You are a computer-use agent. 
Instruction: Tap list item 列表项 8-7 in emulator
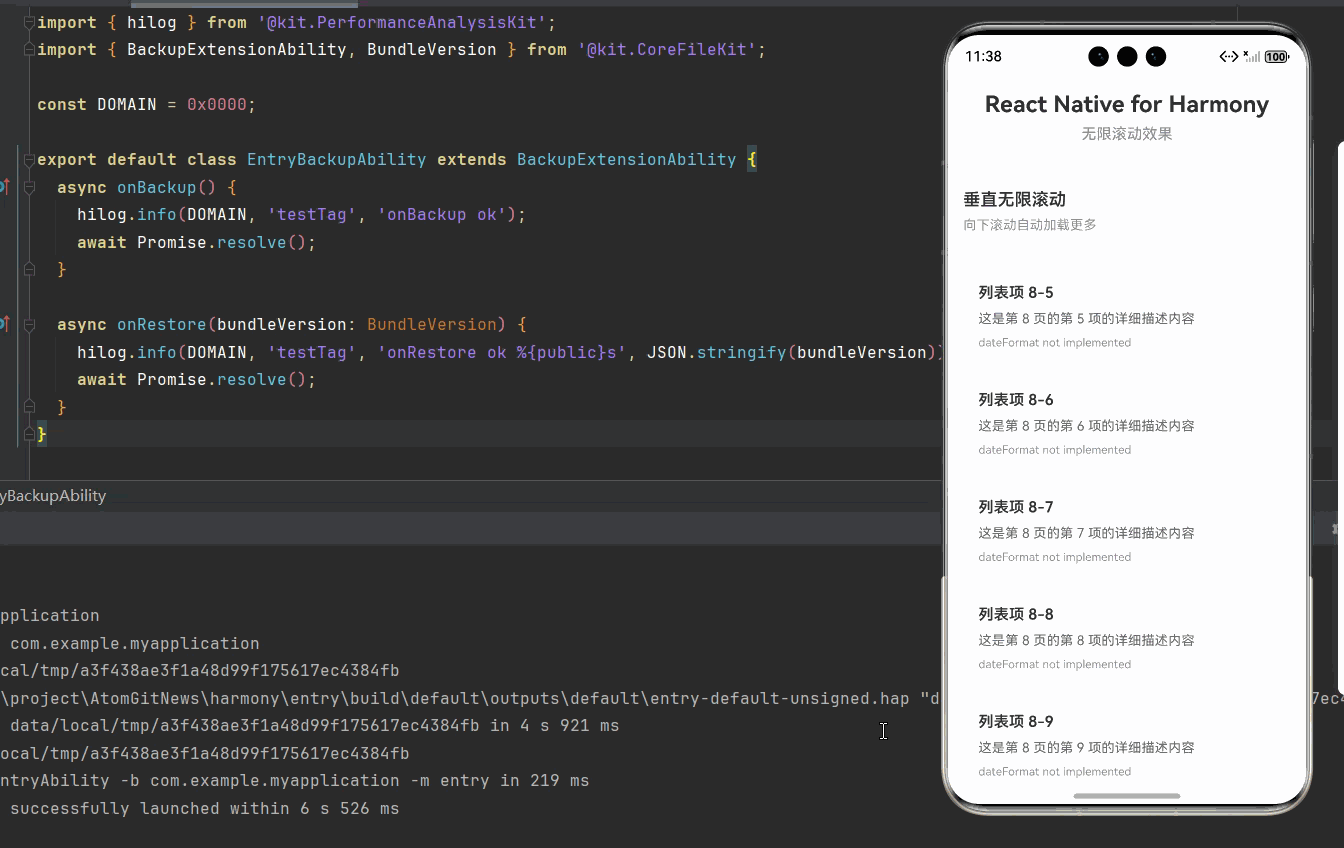[1127, 531]
